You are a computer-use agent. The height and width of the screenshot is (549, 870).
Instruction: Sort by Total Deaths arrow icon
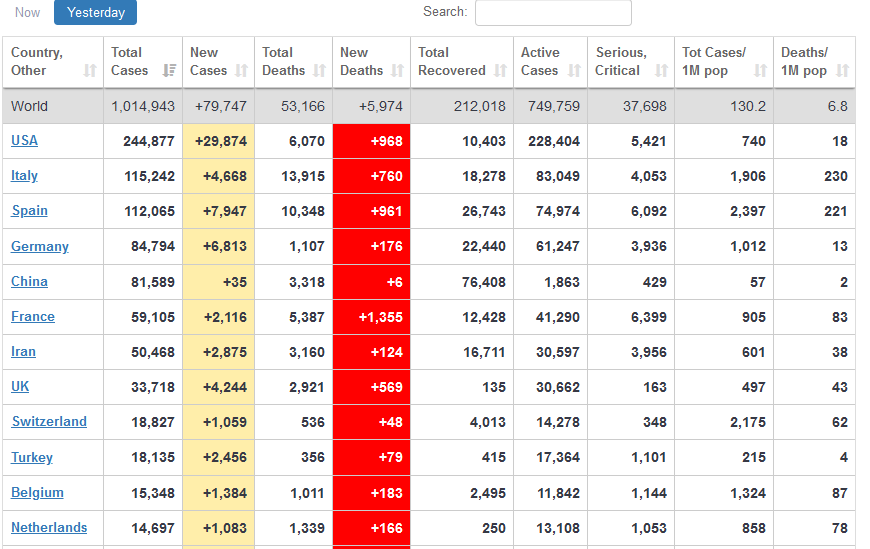319,71
